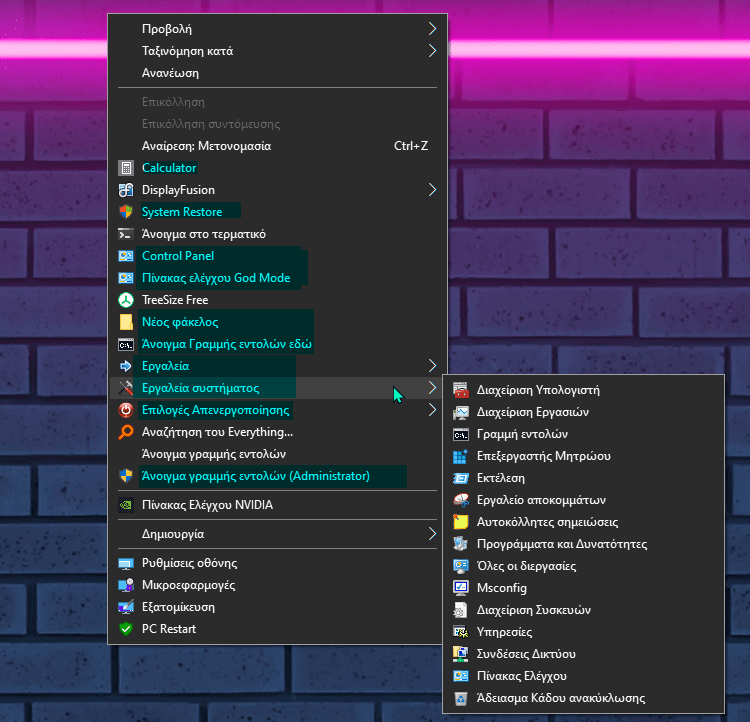750x722 pixels.
Task: Open Γραμμή εντολών from the submenu
Action: [x=584, y=434]
